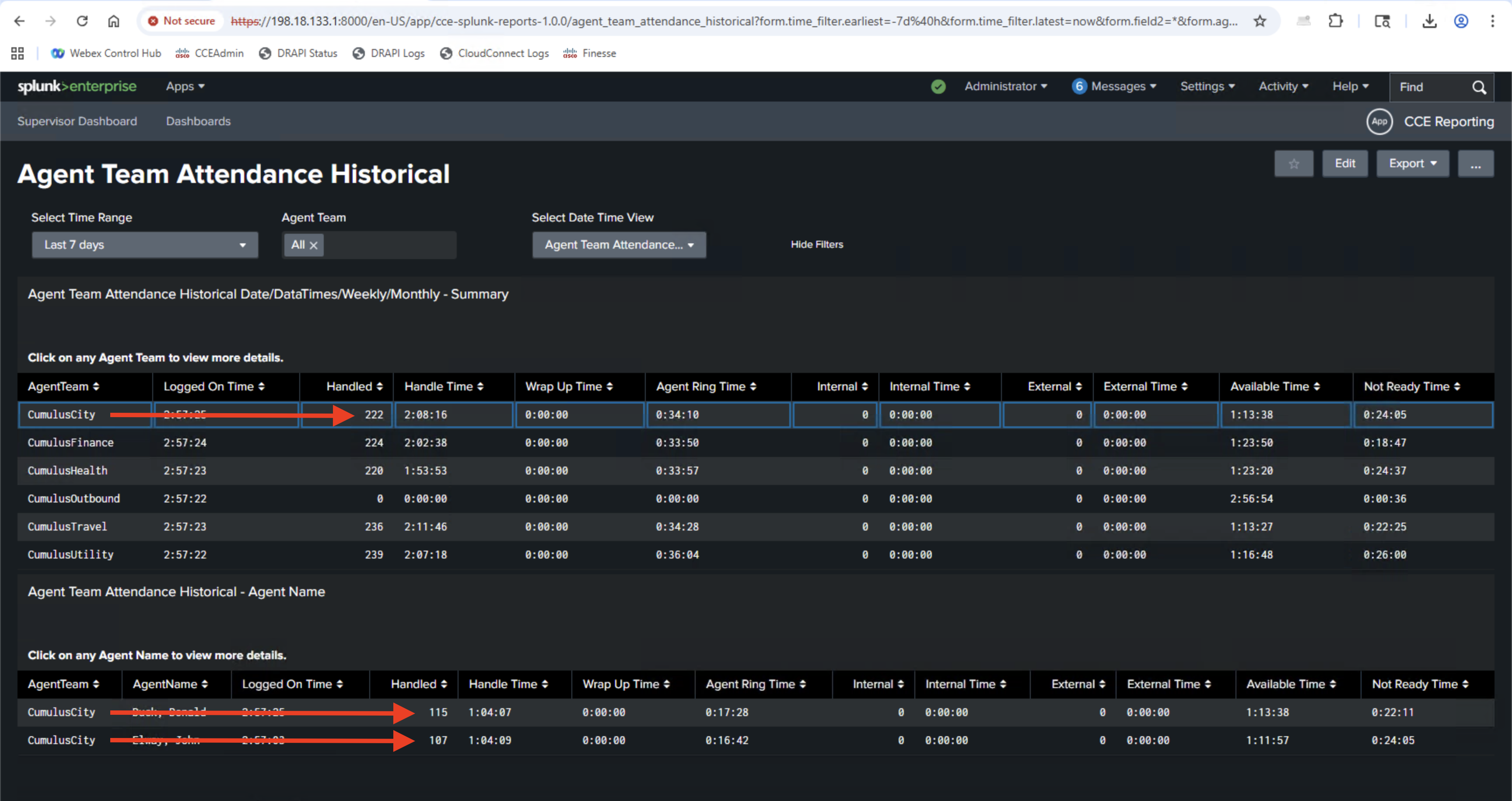This screenshot has height=801, width=1512.
Task: Open Help dropdown menu
Action: coord(1350,86)
